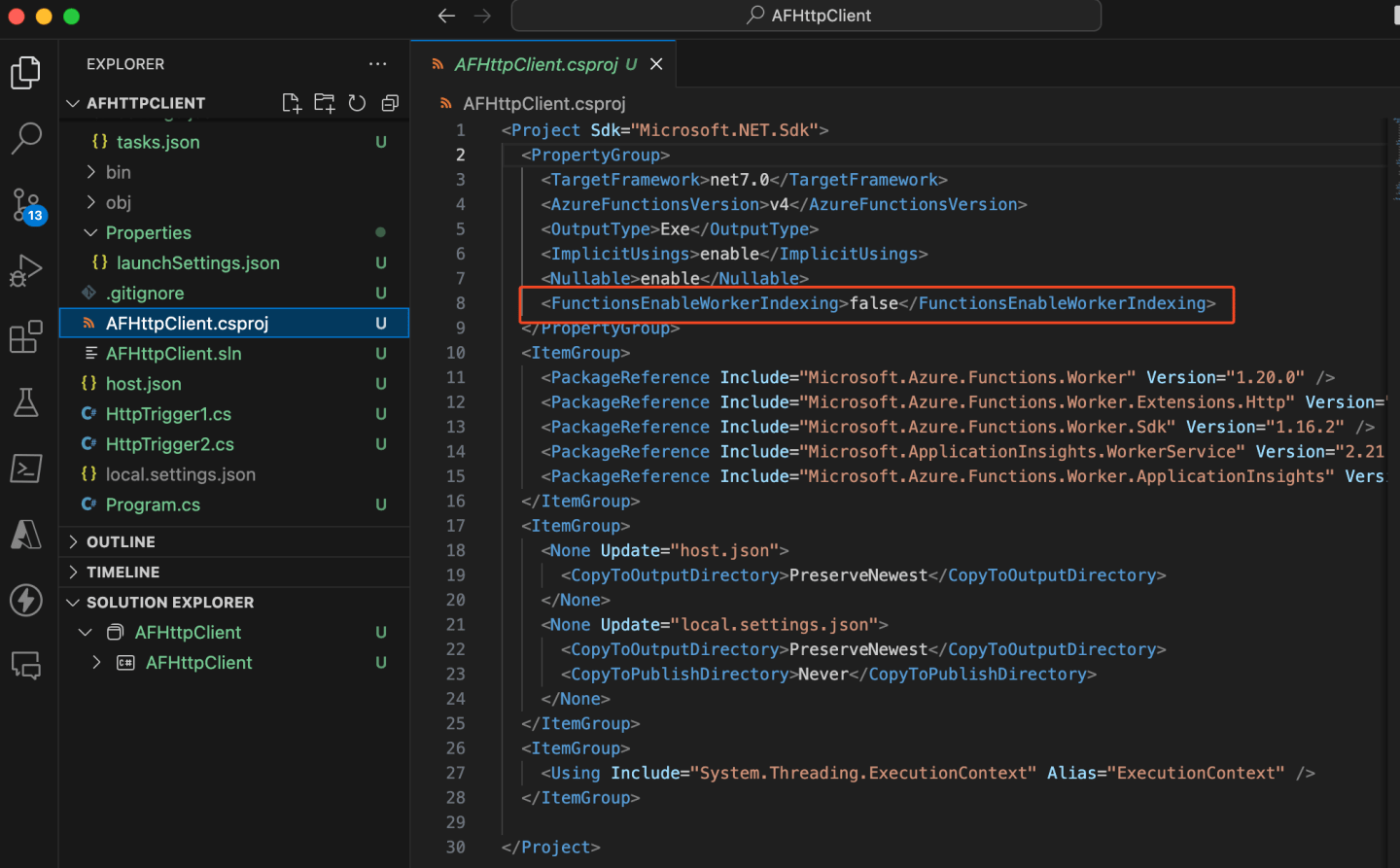Click Version="1.16.2" on line 13
Viewport: 1400px width, 868px height.
(x=1266, y=427)
